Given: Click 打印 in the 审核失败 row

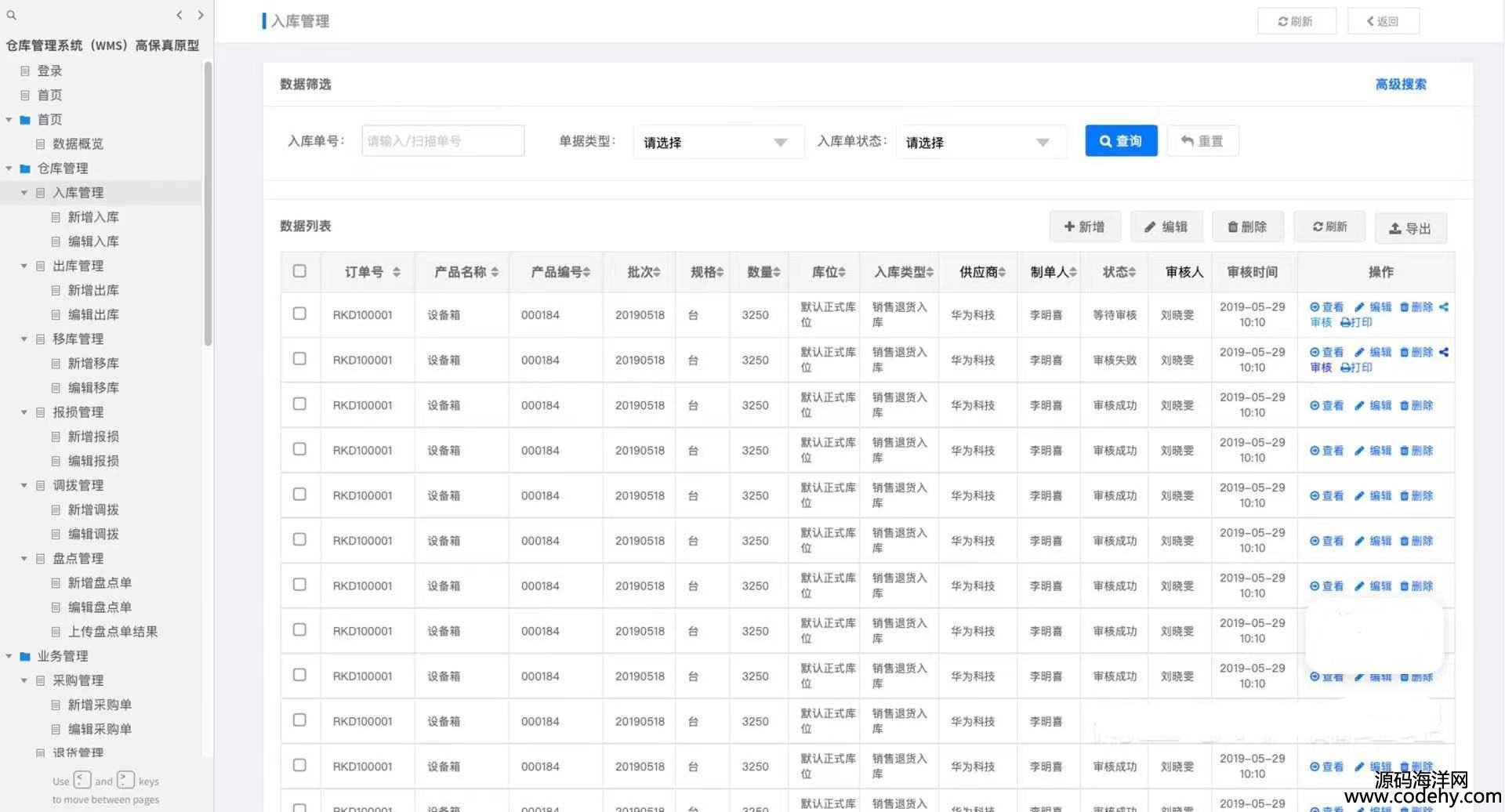Looking at the screenshot, I should click(1356, 368).
